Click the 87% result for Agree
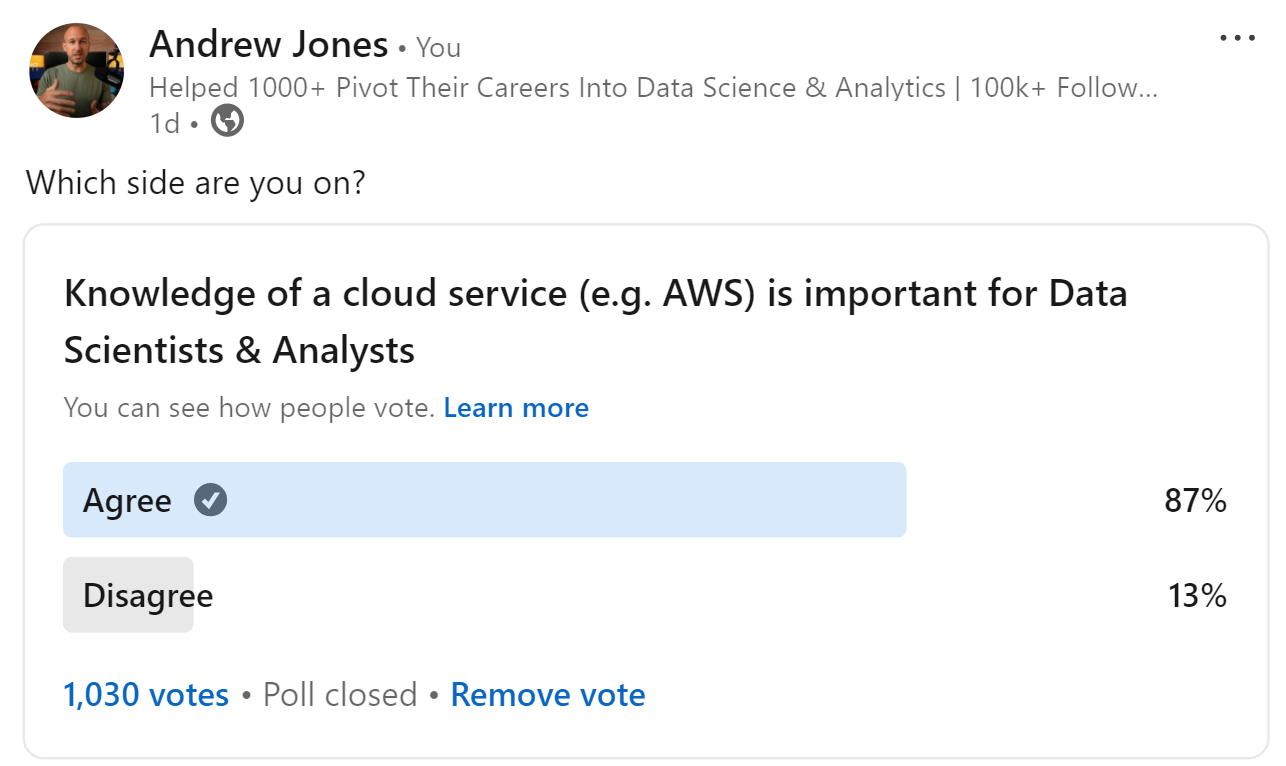Screen dimensions: 1286x766 click(1195, 501)
